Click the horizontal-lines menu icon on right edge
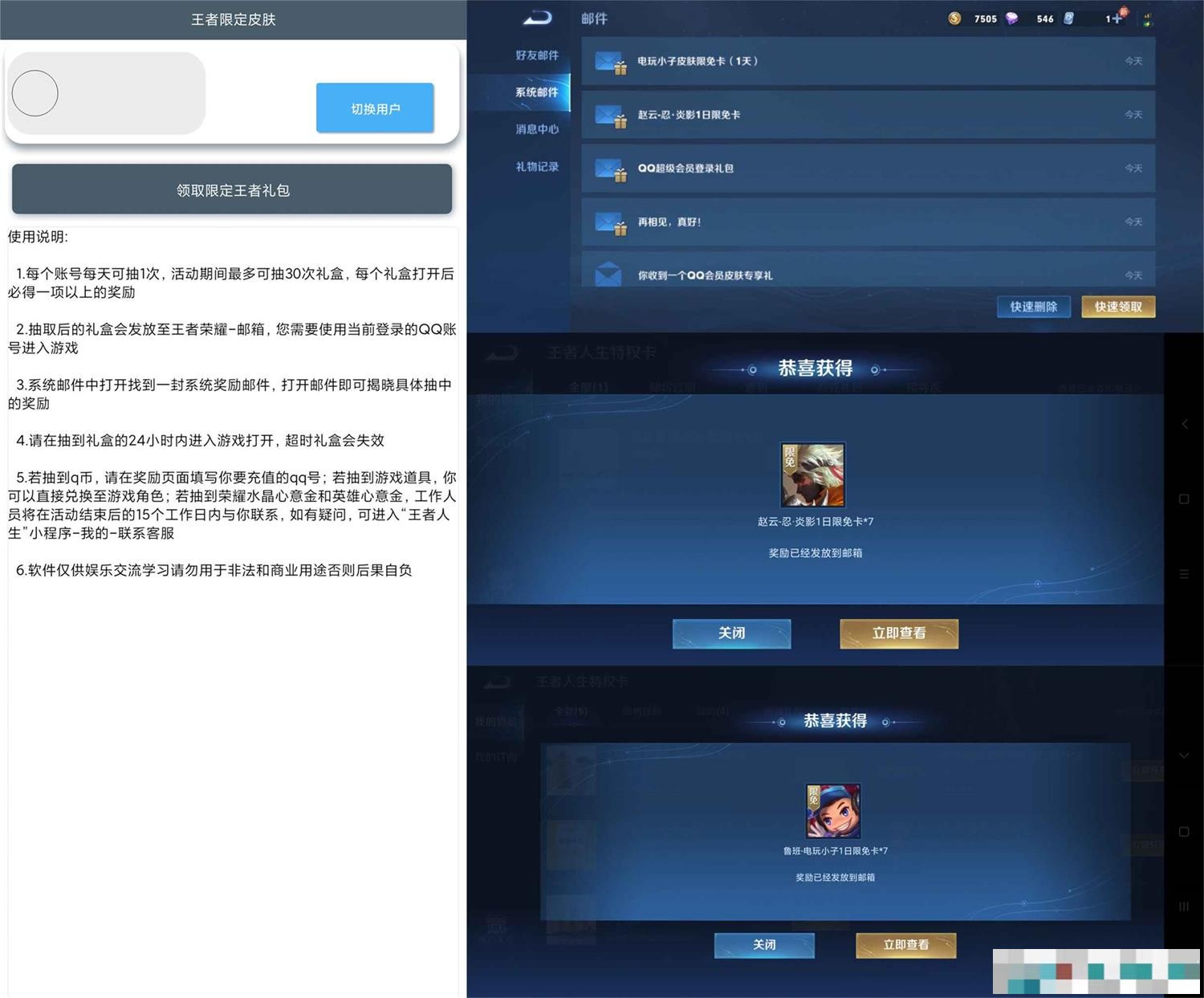The height and width of the screenshot is (998, 1204). (x=1184, y=574)
